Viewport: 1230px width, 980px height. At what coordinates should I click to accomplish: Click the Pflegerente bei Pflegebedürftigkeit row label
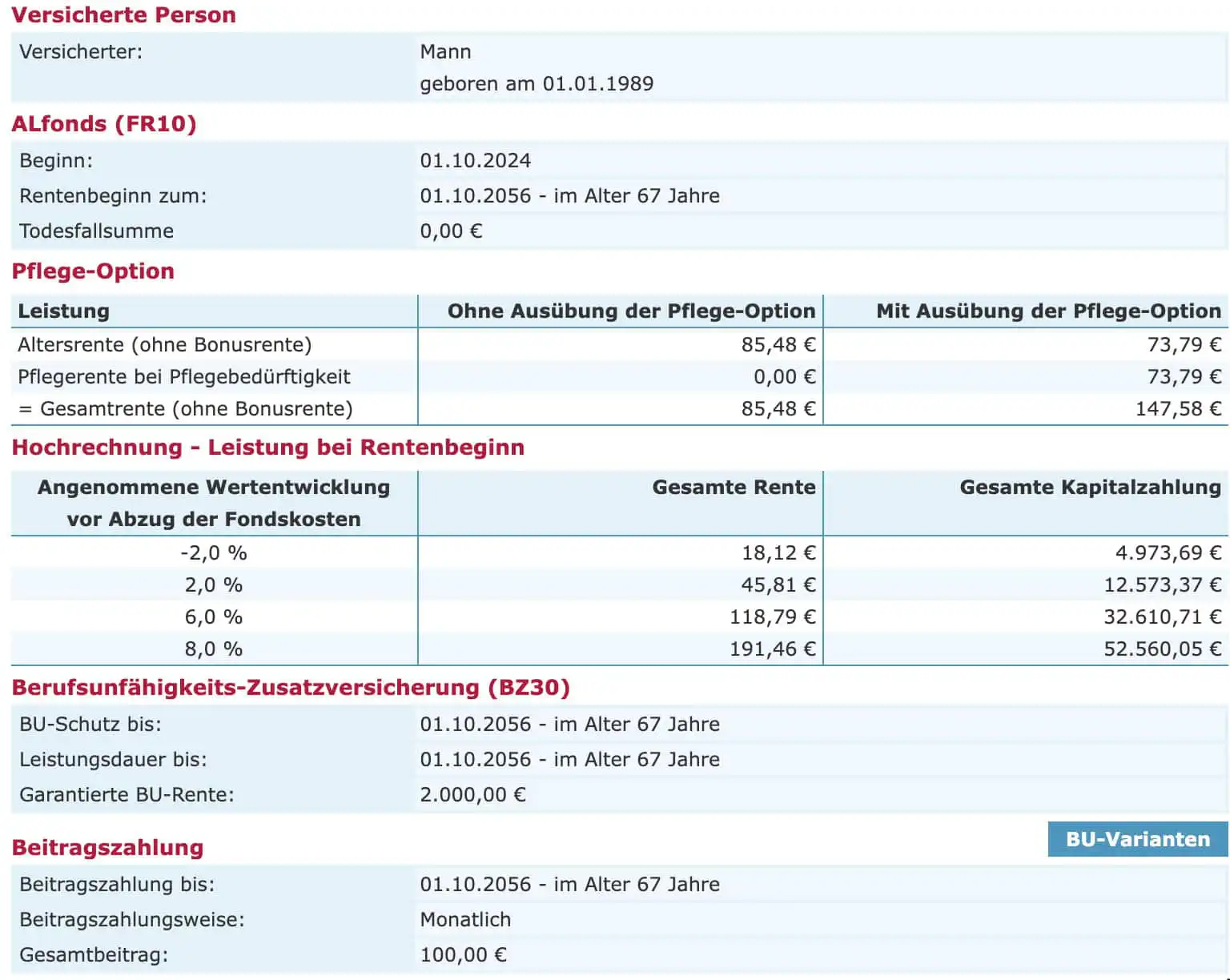point(184,377)
